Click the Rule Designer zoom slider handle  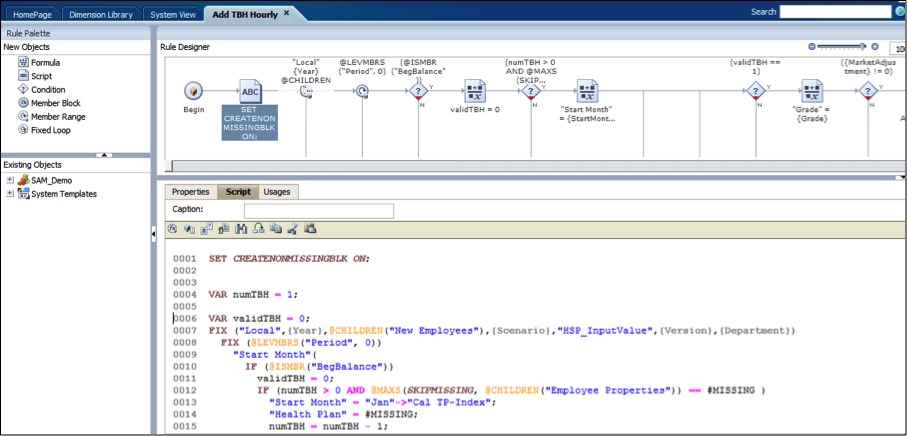pyautogui.click(x=863, y=47)
